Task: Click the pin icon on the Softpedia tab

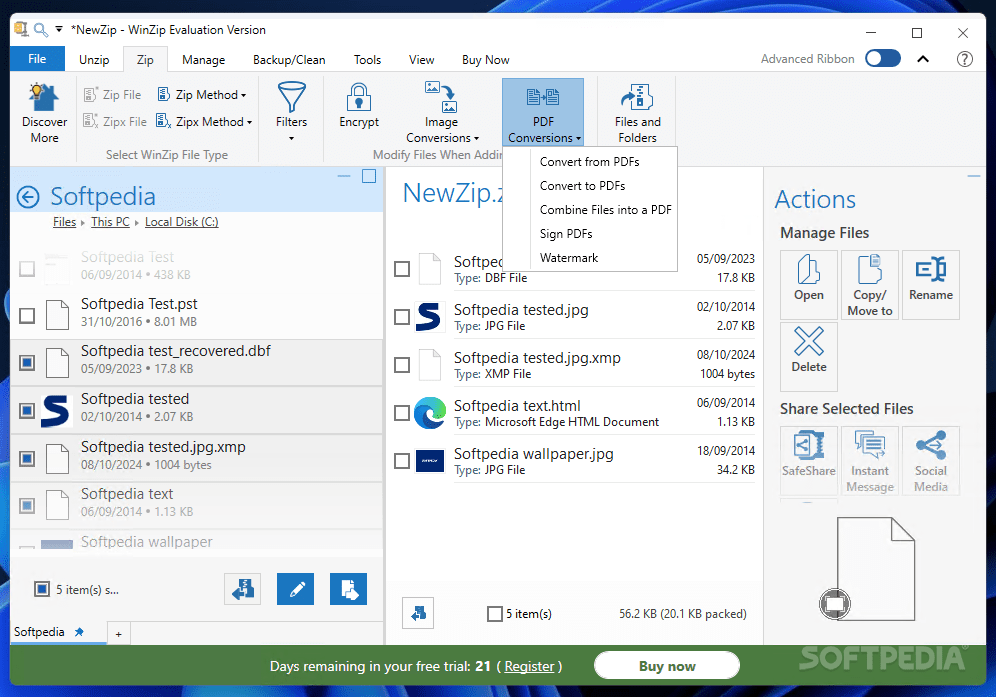Action: pos(79,632)
